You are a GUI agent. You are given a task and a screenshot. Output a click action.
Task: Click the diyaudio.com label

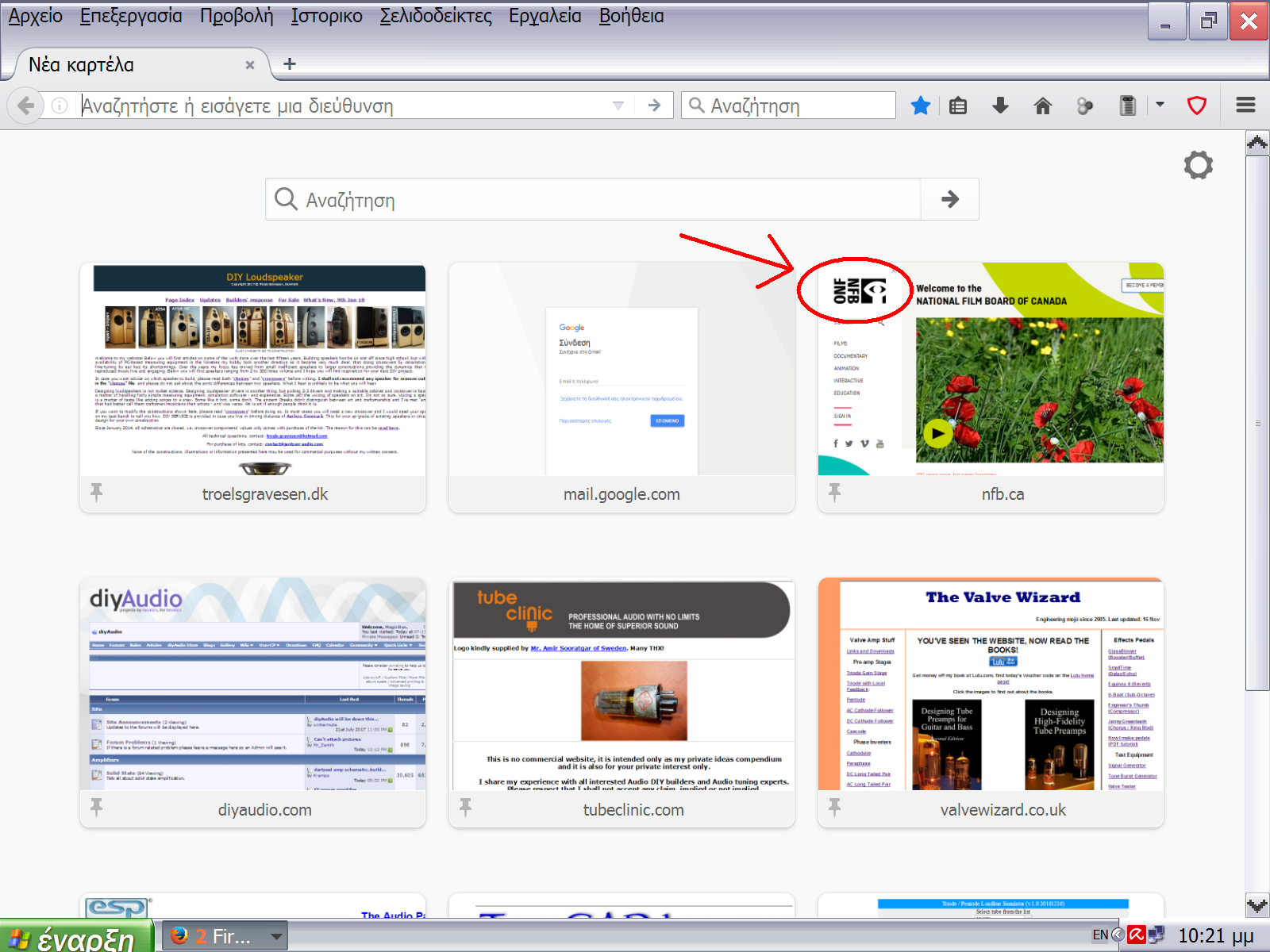[265, 810]
